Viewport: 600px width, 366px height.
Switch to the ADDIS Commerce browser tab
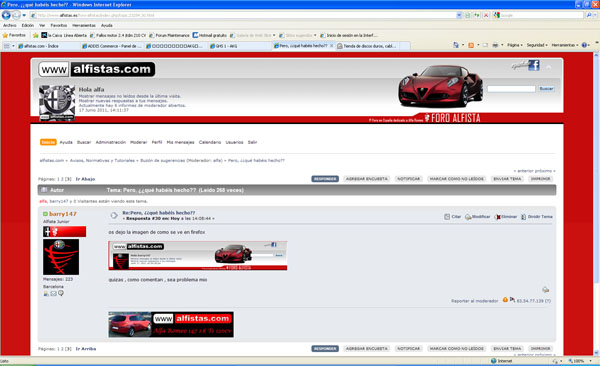112,46
